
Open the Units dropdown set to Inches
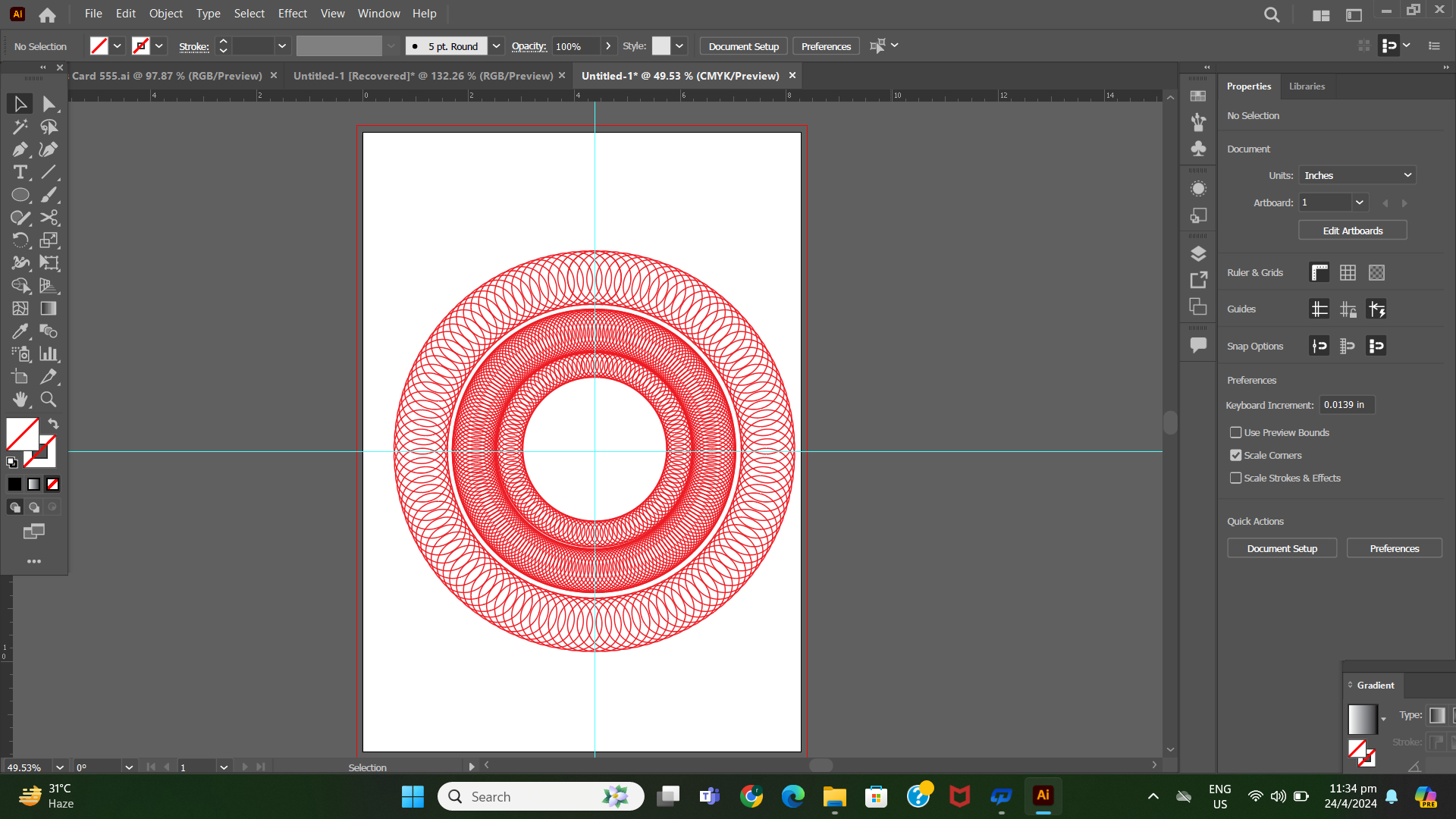[x=1357, y=175]
